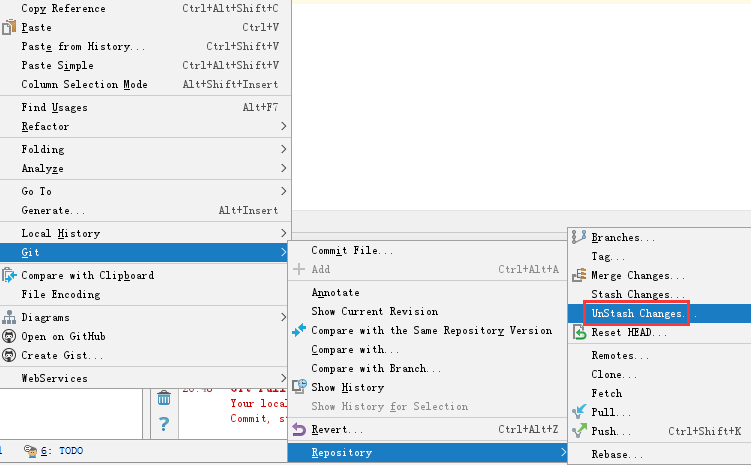The height and width of the screenshot is (465, 751).
Task: Click the question mark help icon
Action: pyautogui.click(x=164, y=425)
